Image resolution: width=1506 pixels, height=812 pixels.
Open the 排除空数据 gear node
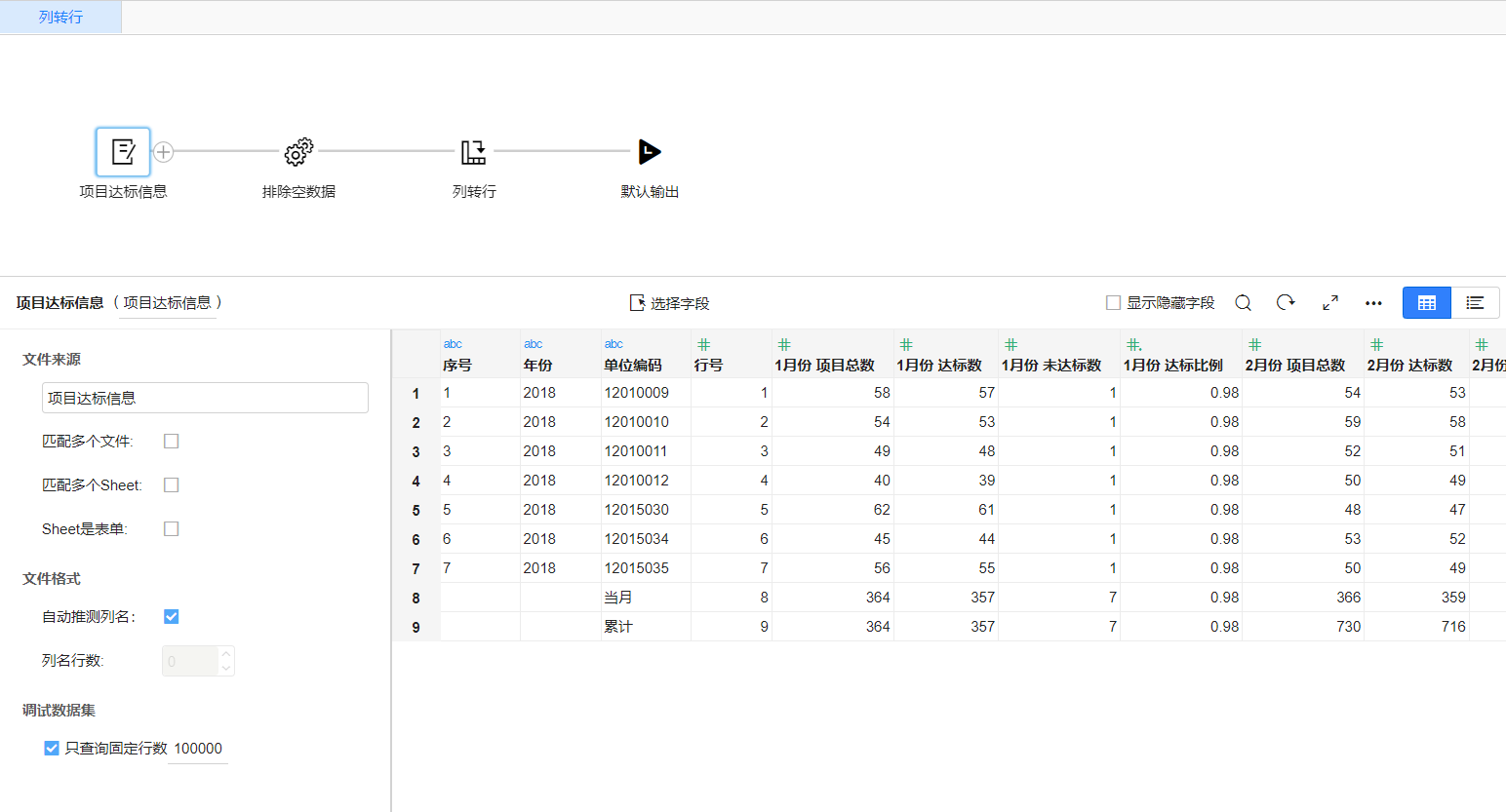[298, 152]
